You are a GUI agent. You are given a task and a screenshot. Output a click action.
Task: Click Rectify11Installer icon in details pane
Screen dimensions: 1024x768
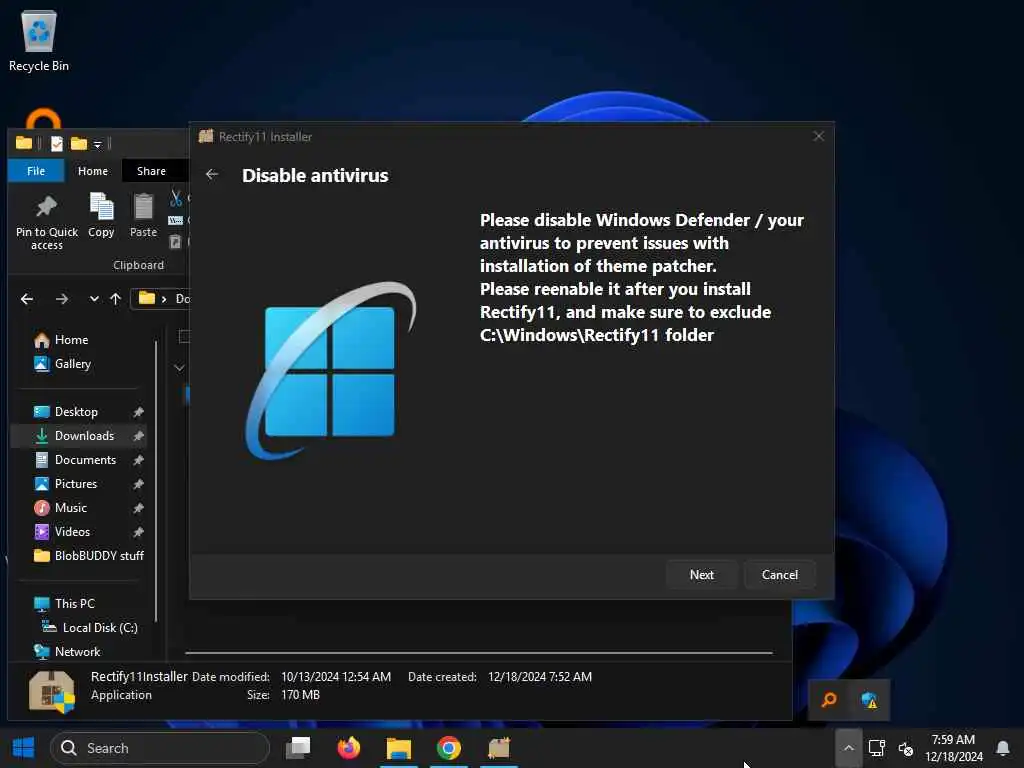click(x=52, y=691)
